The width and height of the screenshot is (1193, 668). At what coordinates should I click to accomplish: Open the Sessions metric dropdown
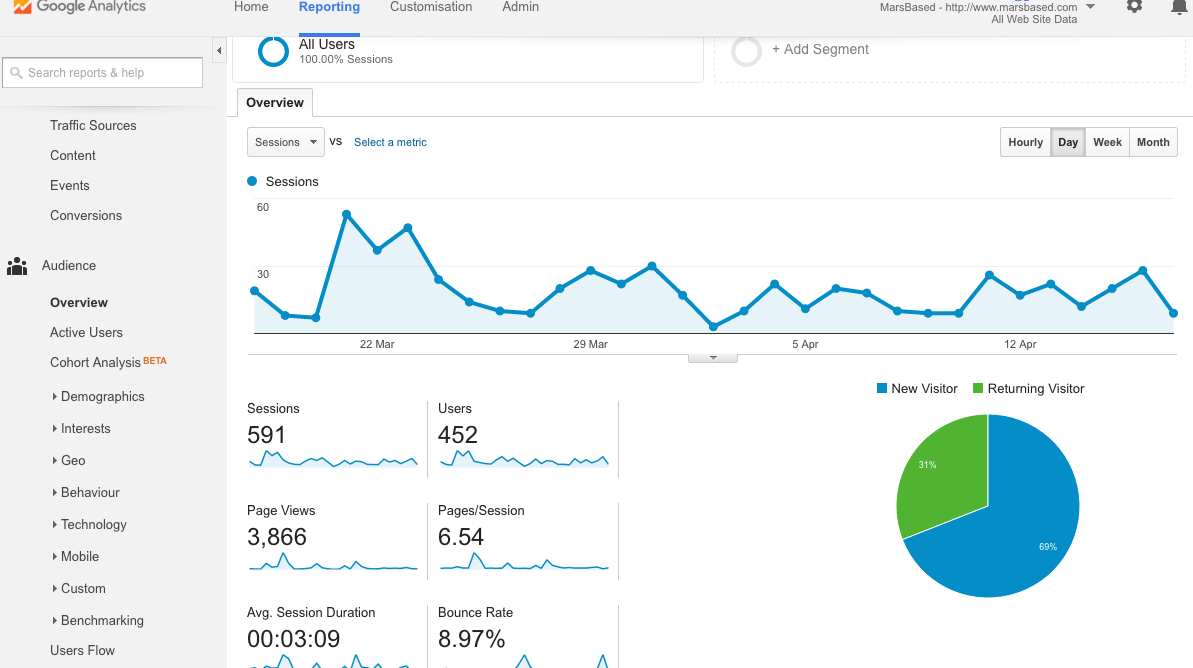(285, 141)
